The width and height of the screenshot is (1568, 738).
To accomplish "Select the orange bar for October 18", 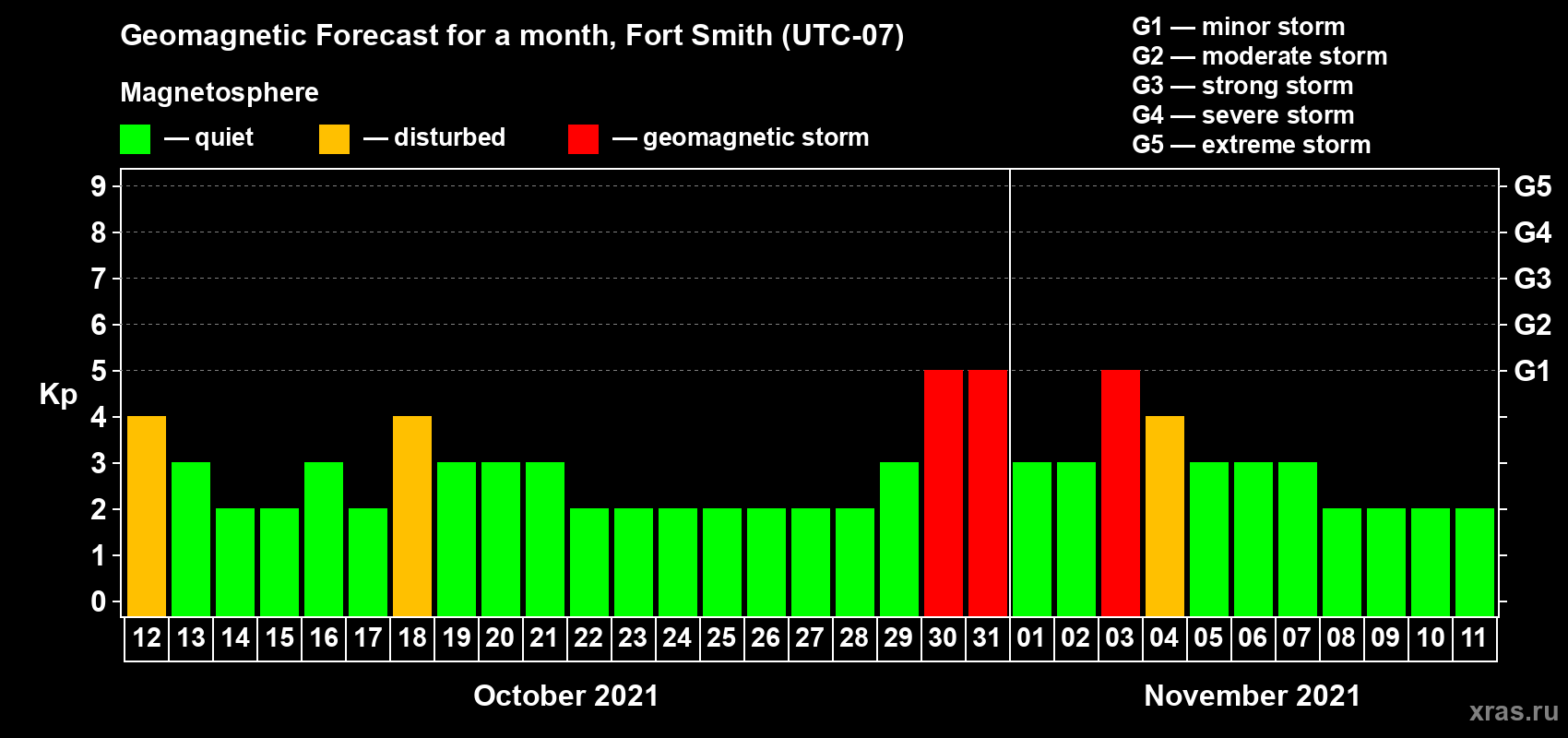I will point(412,516).
